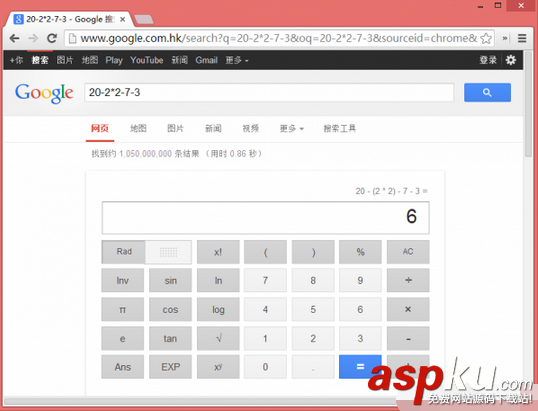Viewport: 538px width, 411px height.
Task: Click the 登录 sign-in link
Action: 488,60
